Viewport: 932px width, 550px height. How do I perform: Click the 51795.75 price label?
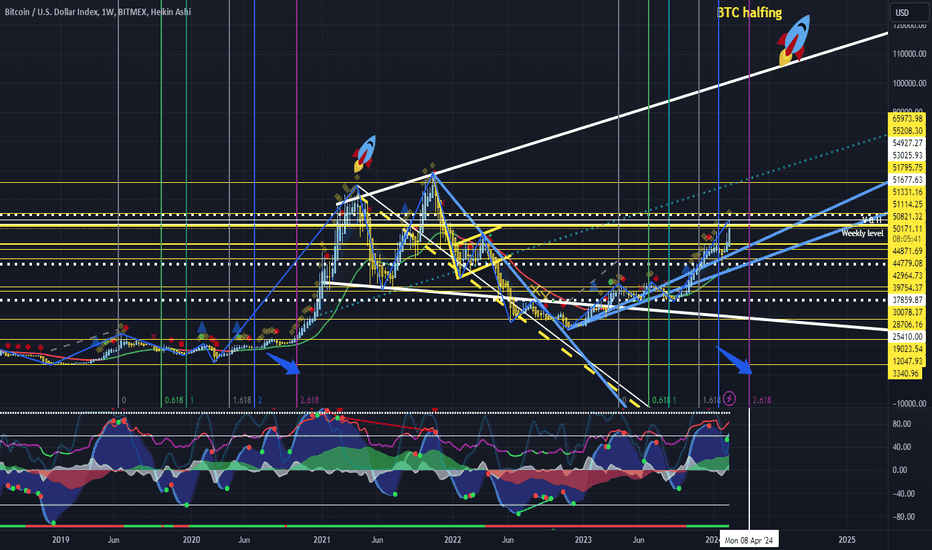[908, 167]
